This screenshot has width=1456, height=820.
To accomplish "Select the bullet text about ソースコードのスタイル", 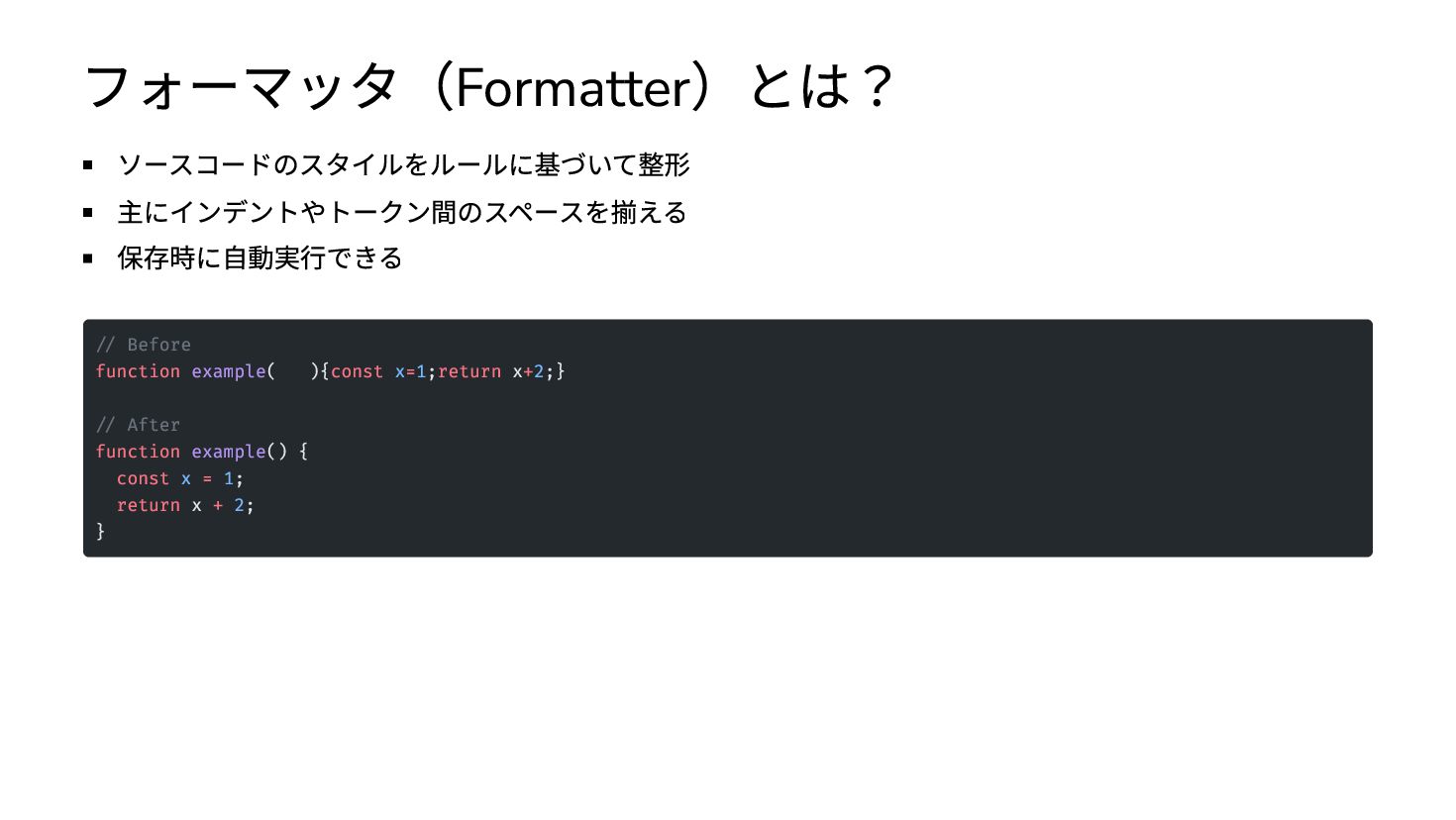I will tap(403, 164).
